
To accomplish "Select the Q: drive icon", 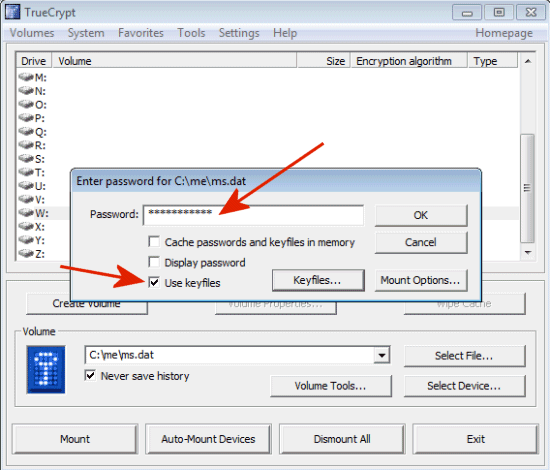I will (26, 132).
